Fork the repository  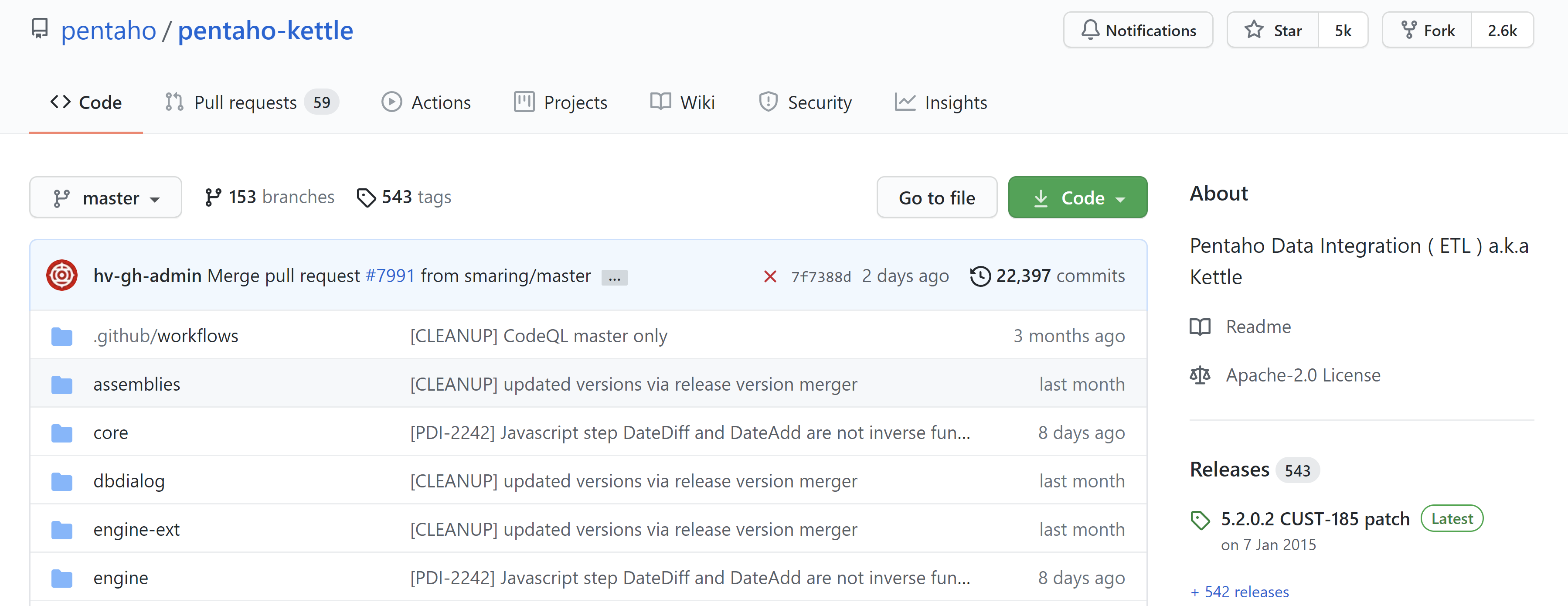[1427, 30]
